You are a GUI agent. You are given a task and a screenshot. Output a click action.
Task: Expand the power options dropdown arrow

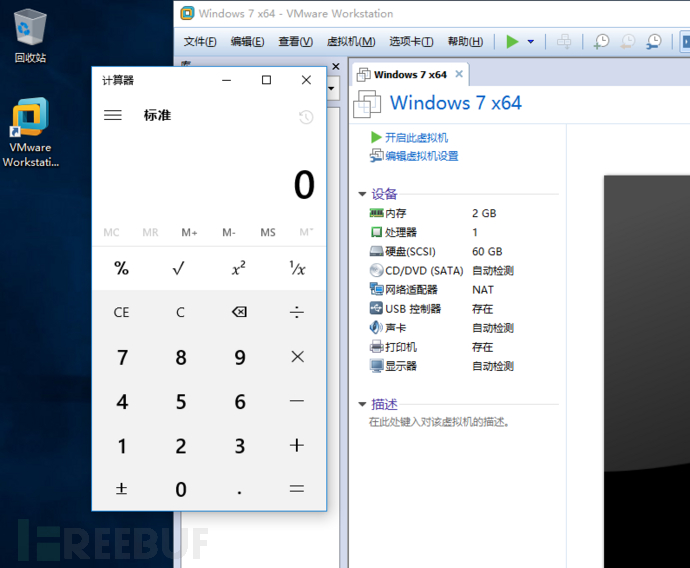531,42
